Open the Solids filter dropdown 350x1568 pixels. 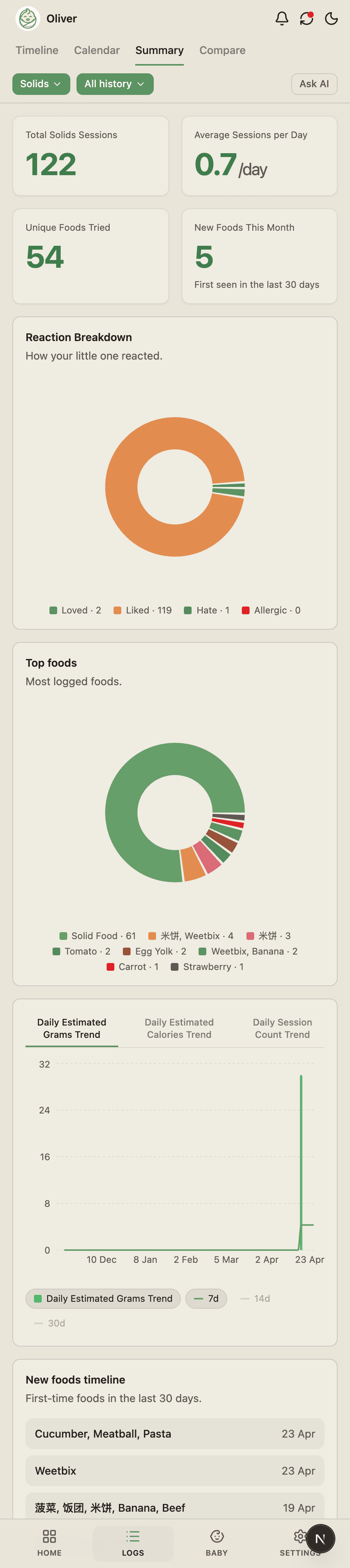click(x=41, y=84)
